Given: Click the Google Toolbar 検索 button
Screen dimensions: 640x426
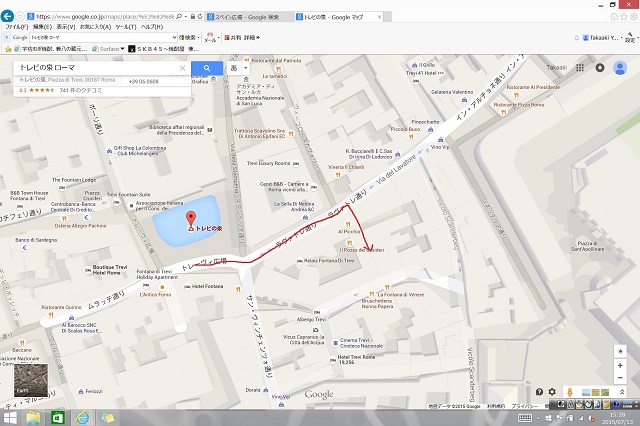Looking at the screenshot, I should 188,37.
